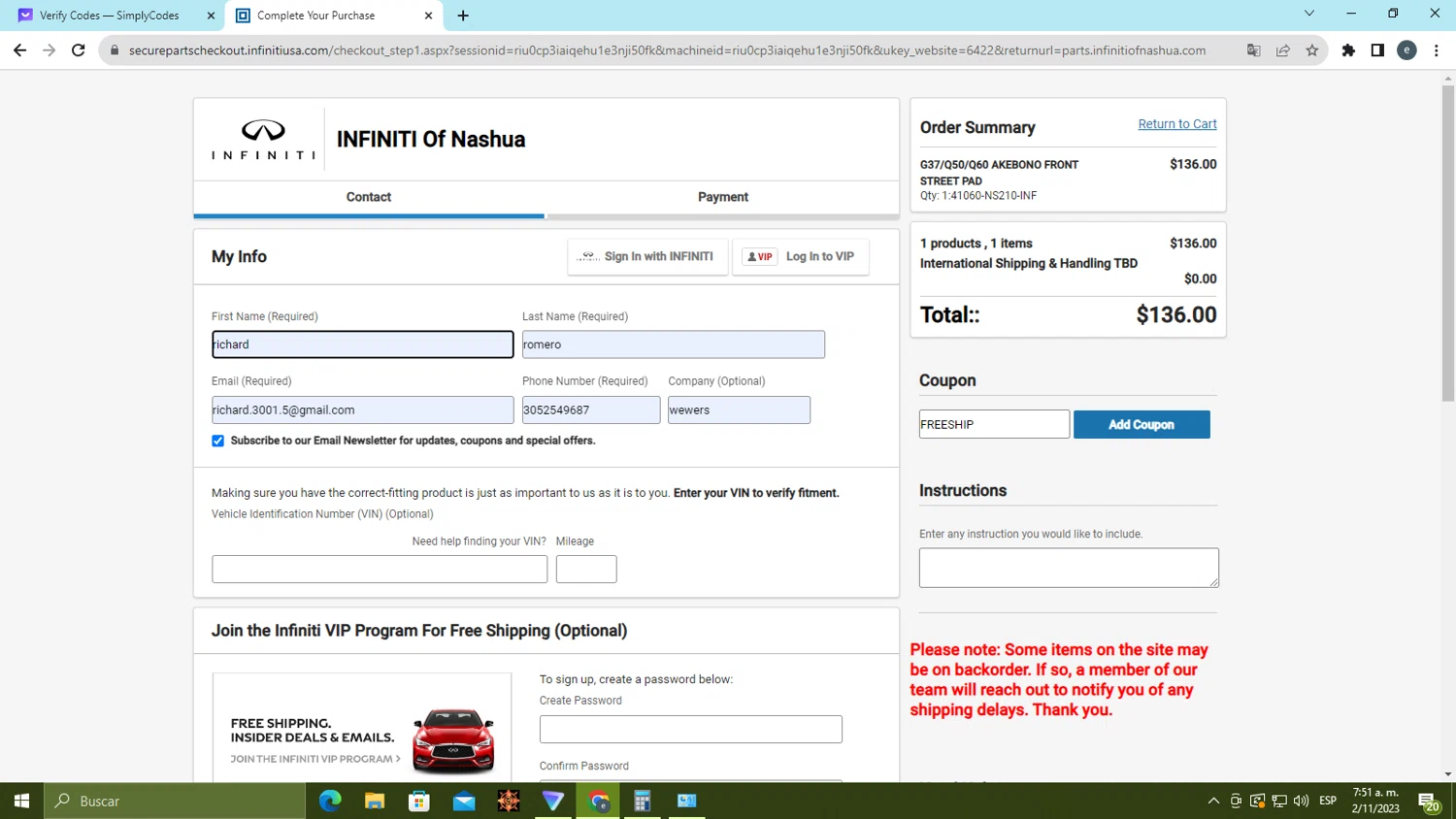Viewport: 1456px width, 819px height.
Task: Uncheck email newsletter subscription checkbox
Action: coord(218,441)
